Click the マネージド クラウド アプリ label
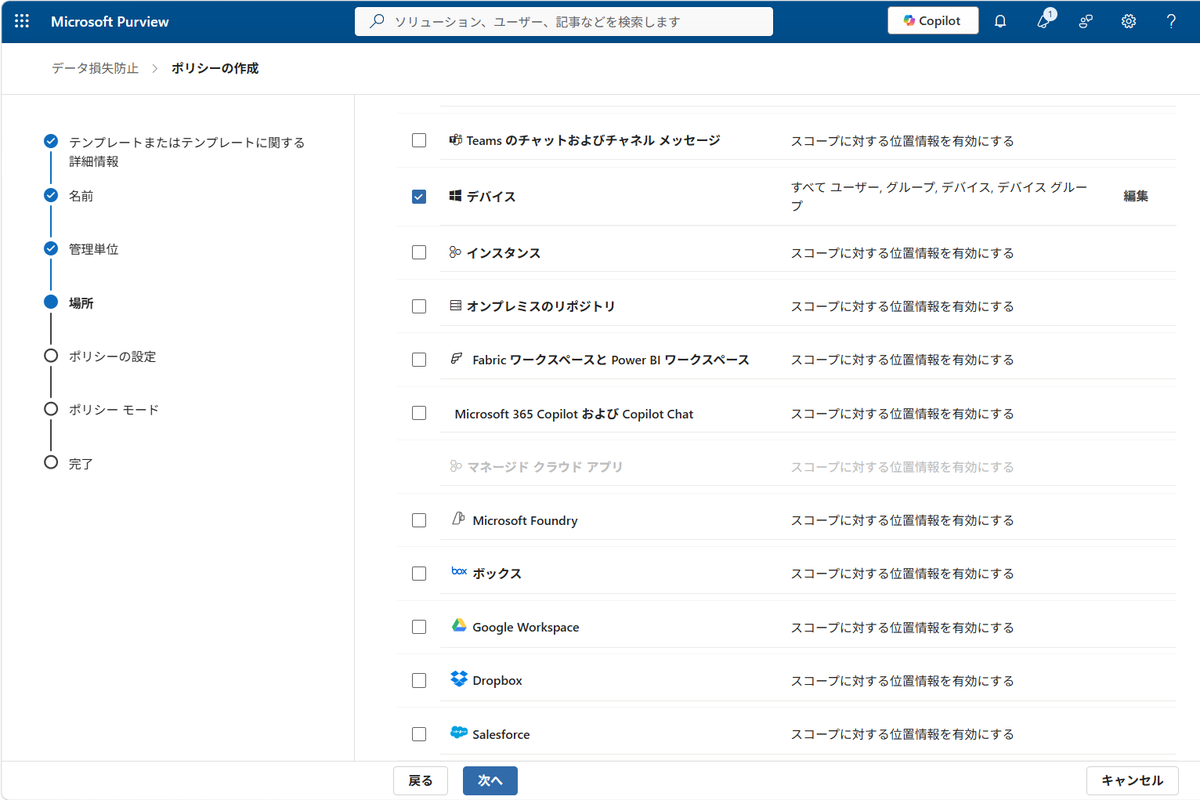The width and height of the screenshot is (1200, 800). pyautogui.click(x=545, y=467)
